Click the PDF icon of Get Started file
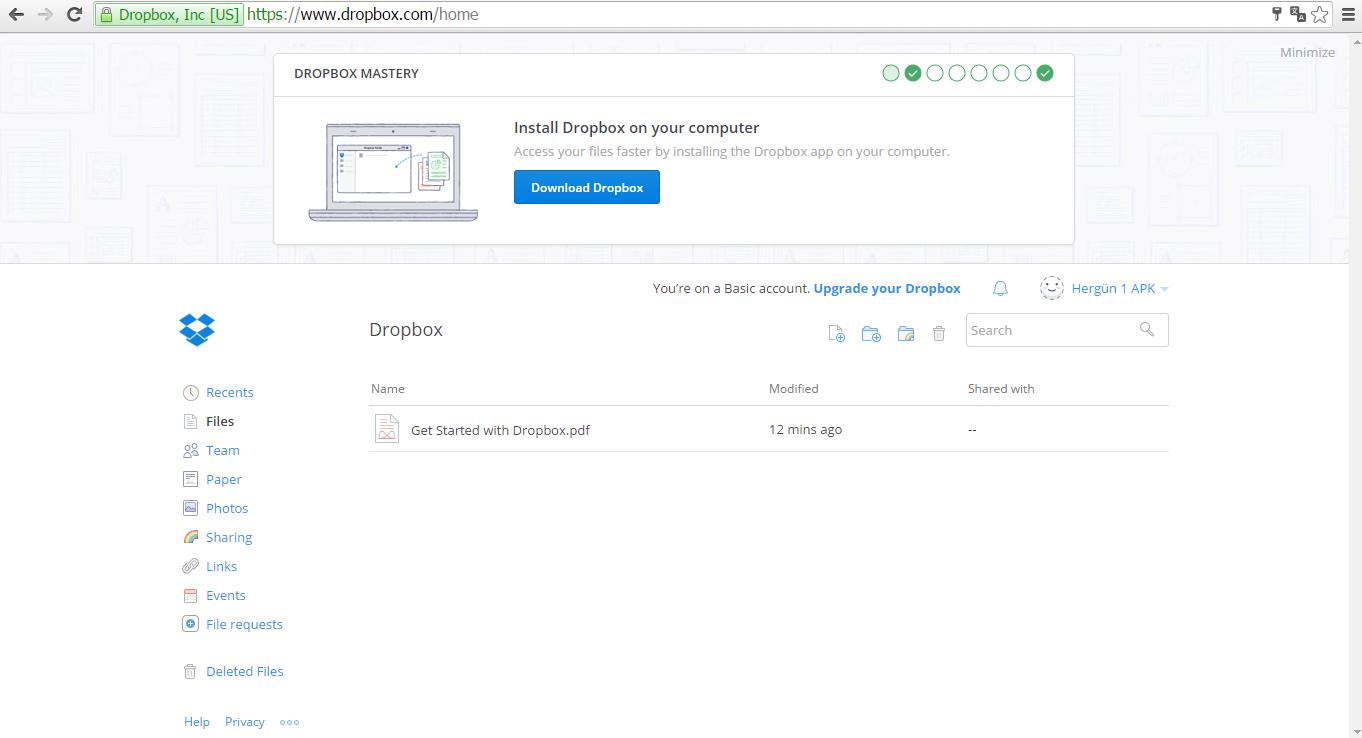 coord(387,429)
